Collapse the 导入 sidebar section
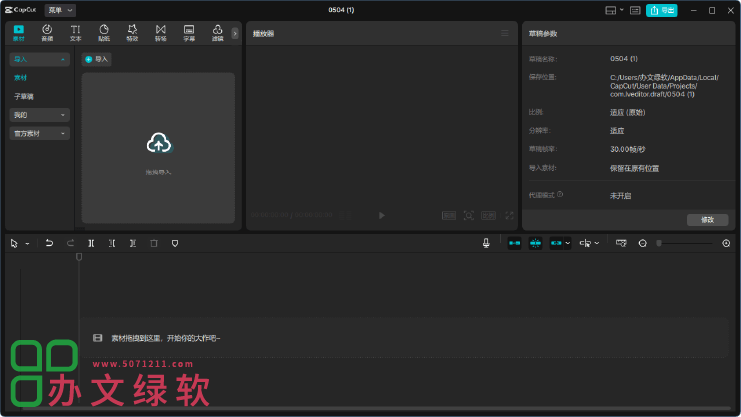This screenshot has height=417, width=741. [x=40, y=59]
